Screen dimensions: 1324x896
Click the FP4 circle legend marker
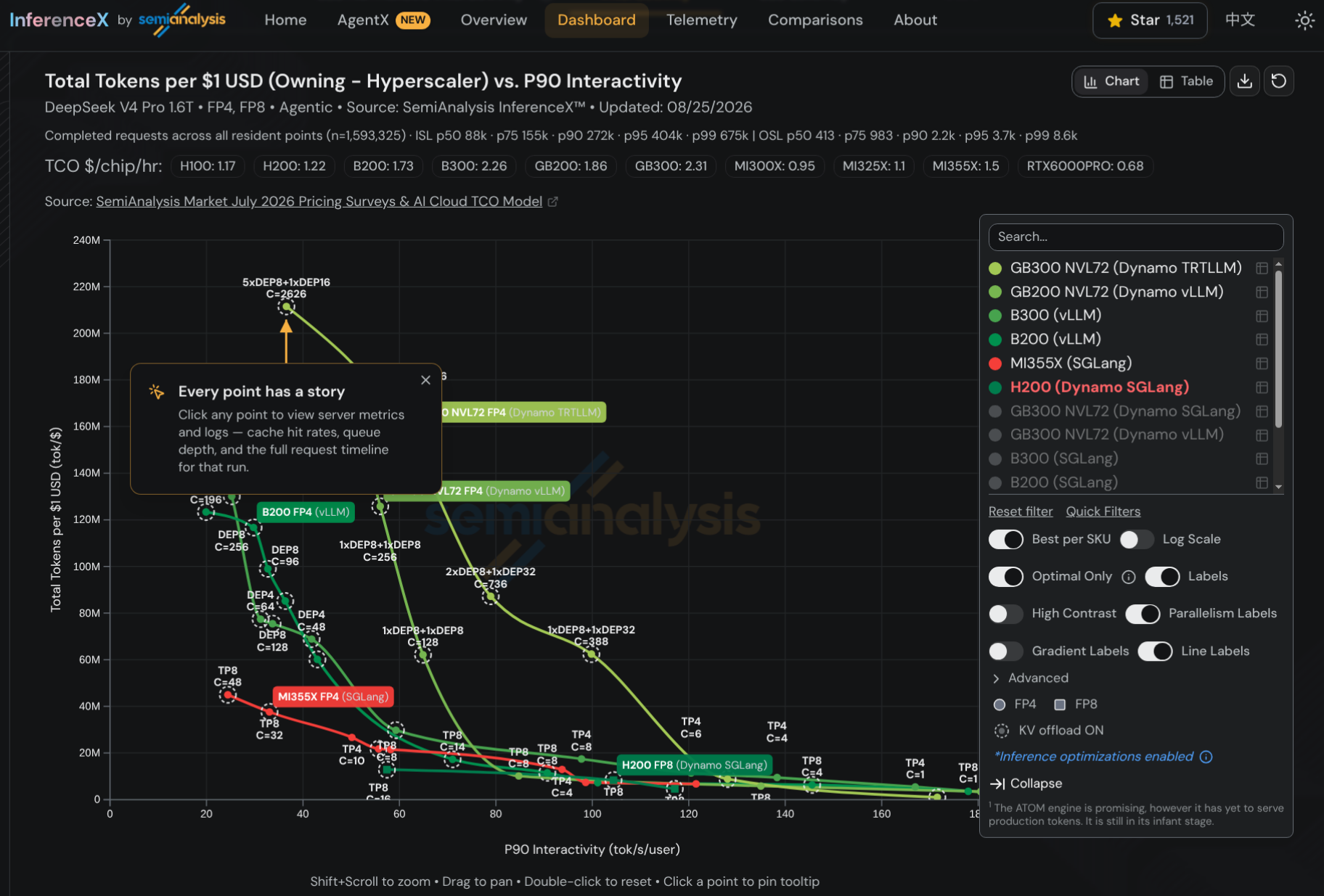[1000, 704]
